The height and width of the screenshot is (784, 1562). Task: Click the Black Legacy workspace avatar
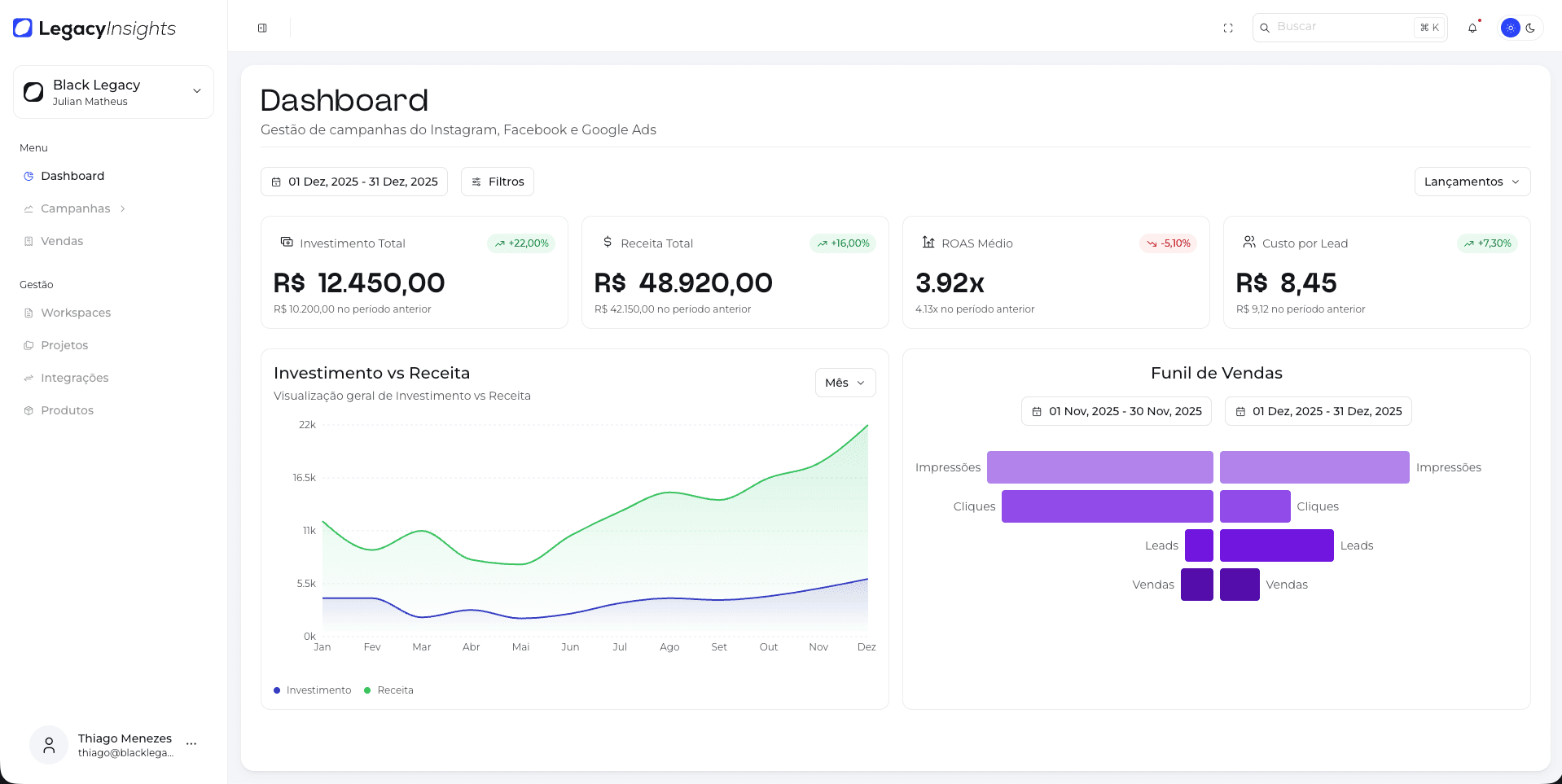pyautogui.click(x=33, y=91)
